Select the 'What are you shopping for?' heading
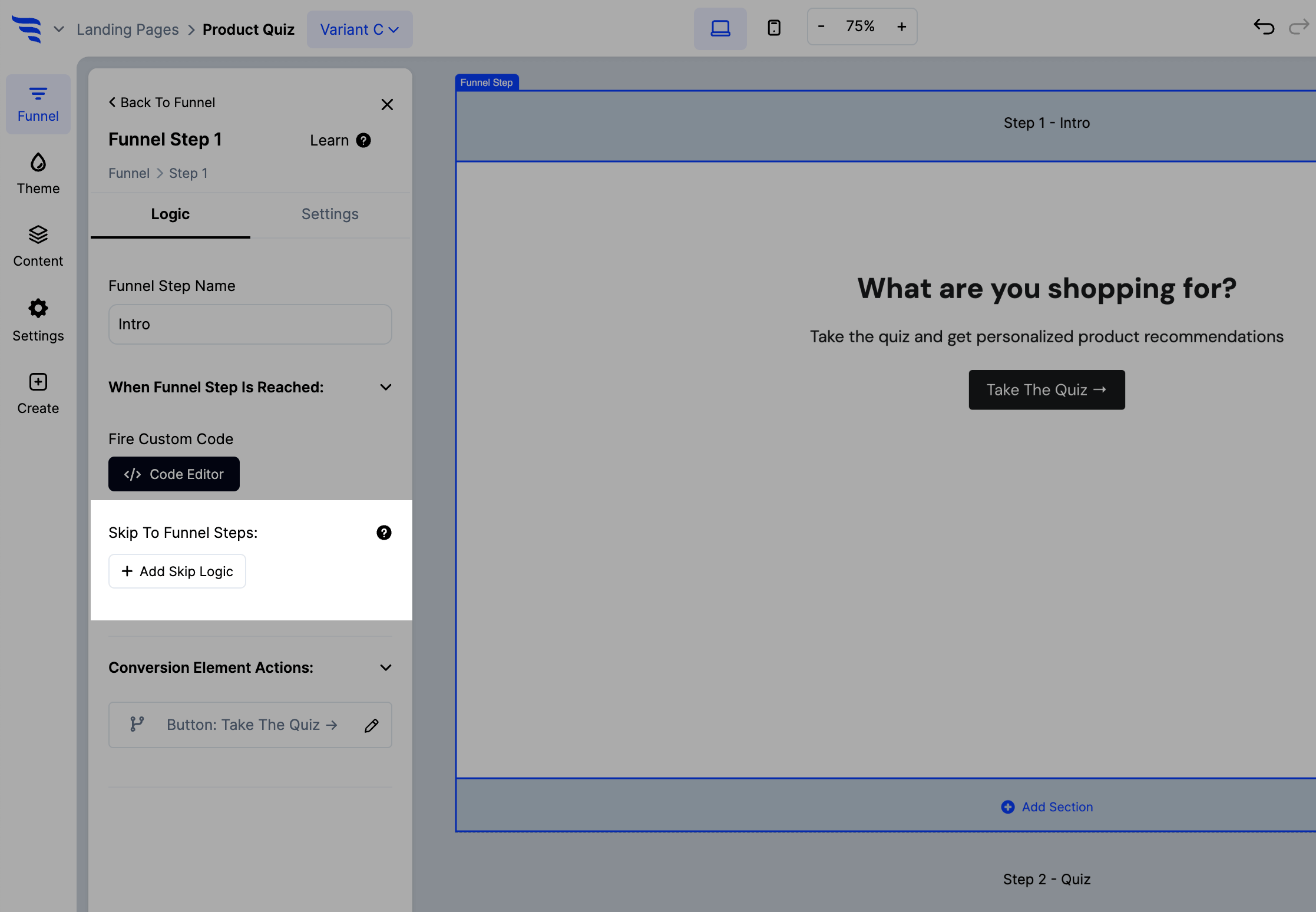 1047,289
